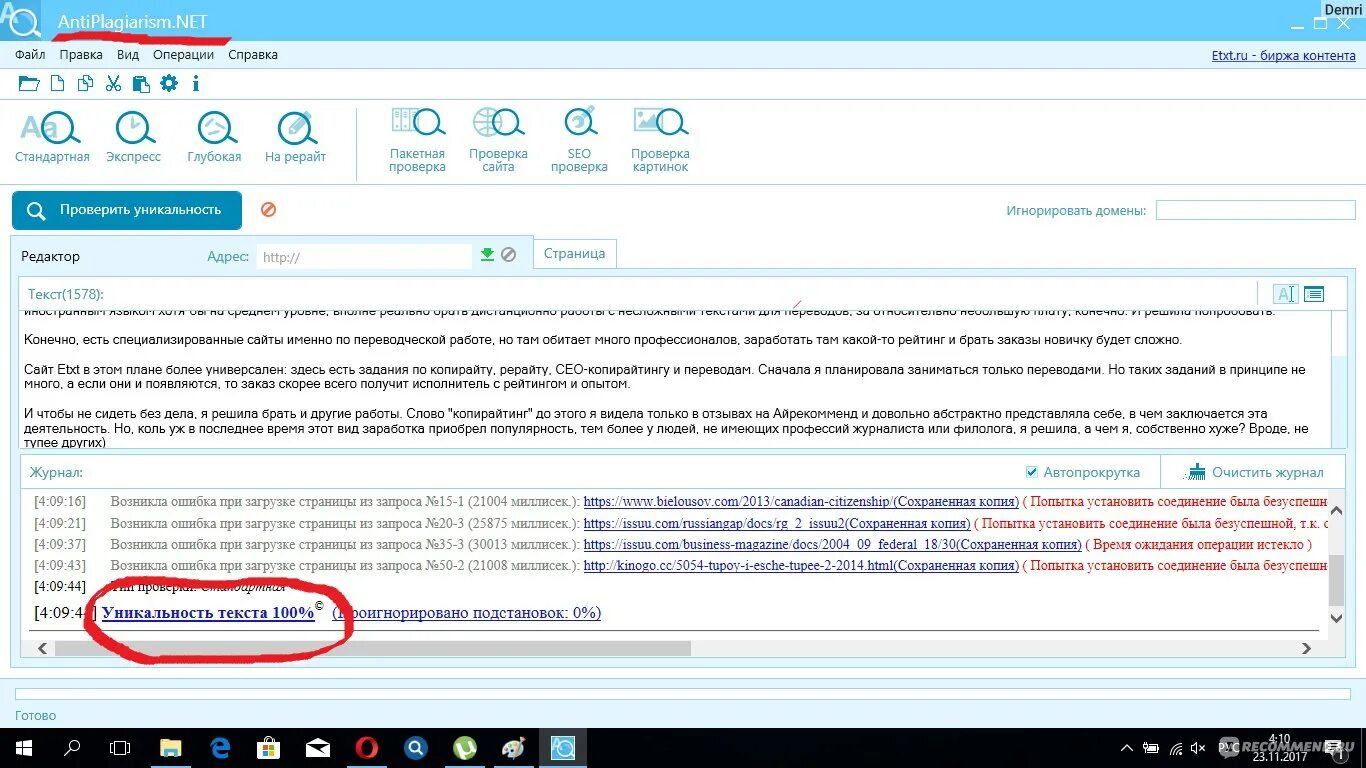Open the Файл menu
Image resolution: width=1366 pixels, height=768 pixels.
coord(30,55)
